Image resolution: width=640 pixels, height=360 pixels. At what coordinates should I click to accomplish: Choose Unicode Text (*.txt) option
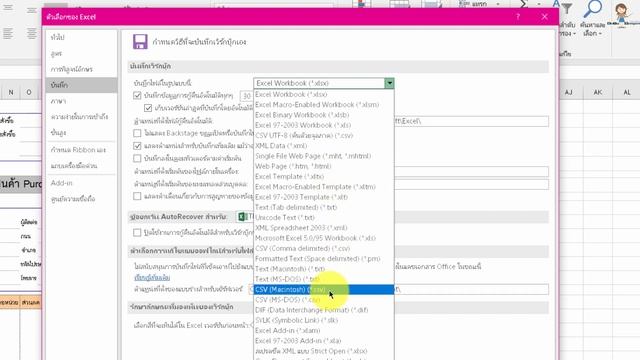[x=324, y=218]
